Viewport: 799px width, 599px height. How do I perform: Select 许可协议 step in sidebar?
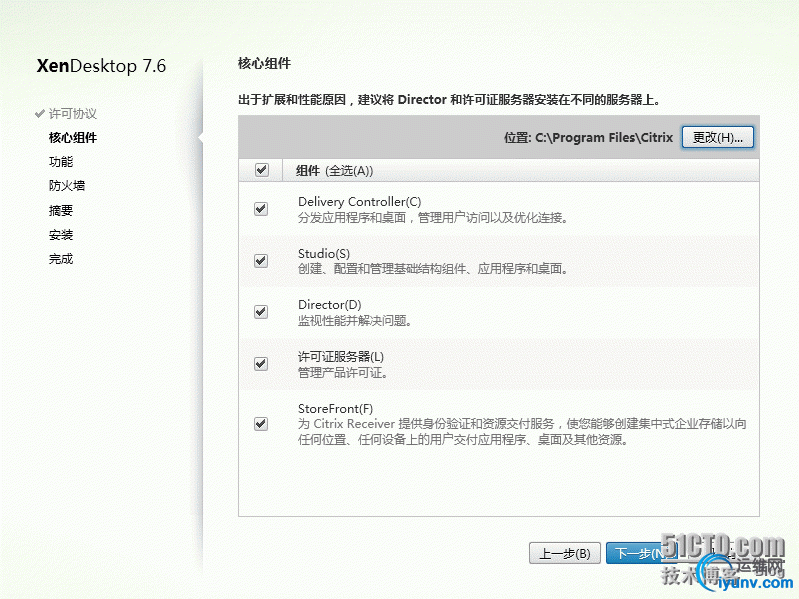(x=73, y=114)
